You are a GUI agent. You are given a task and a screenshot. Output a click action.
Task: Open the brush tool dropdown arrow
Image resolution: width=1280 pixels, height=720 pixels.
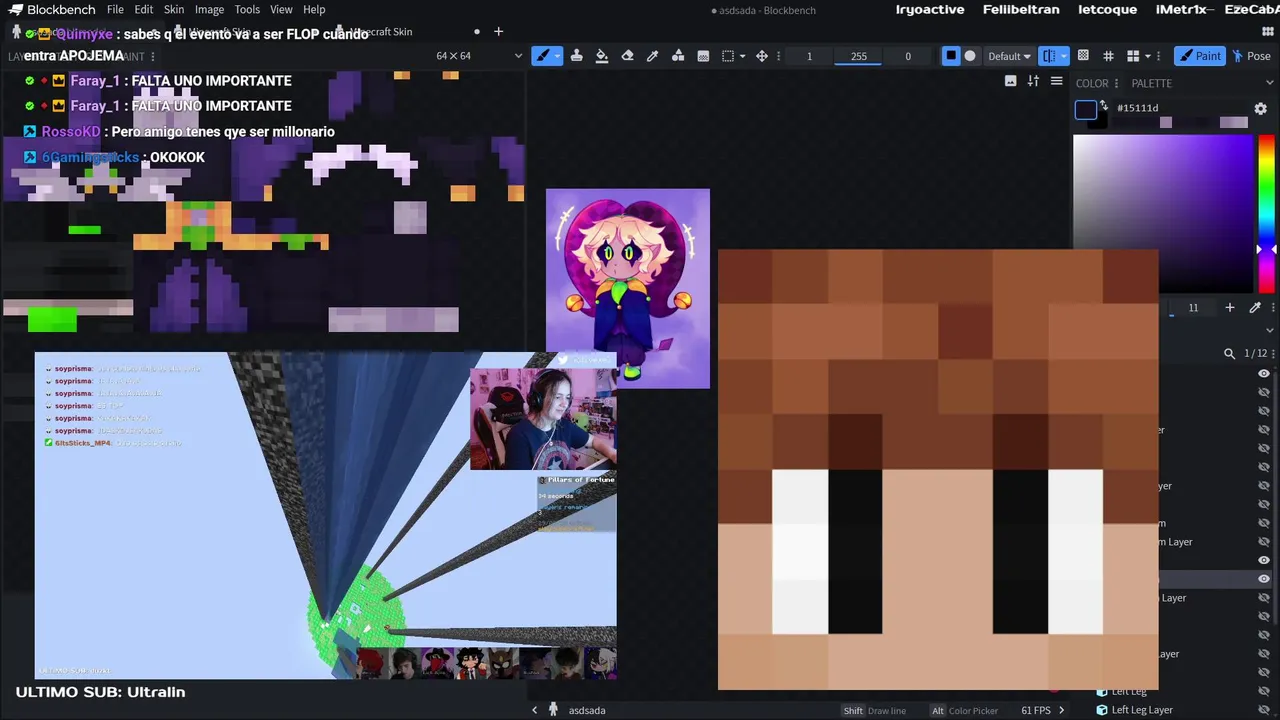[557, 56]
